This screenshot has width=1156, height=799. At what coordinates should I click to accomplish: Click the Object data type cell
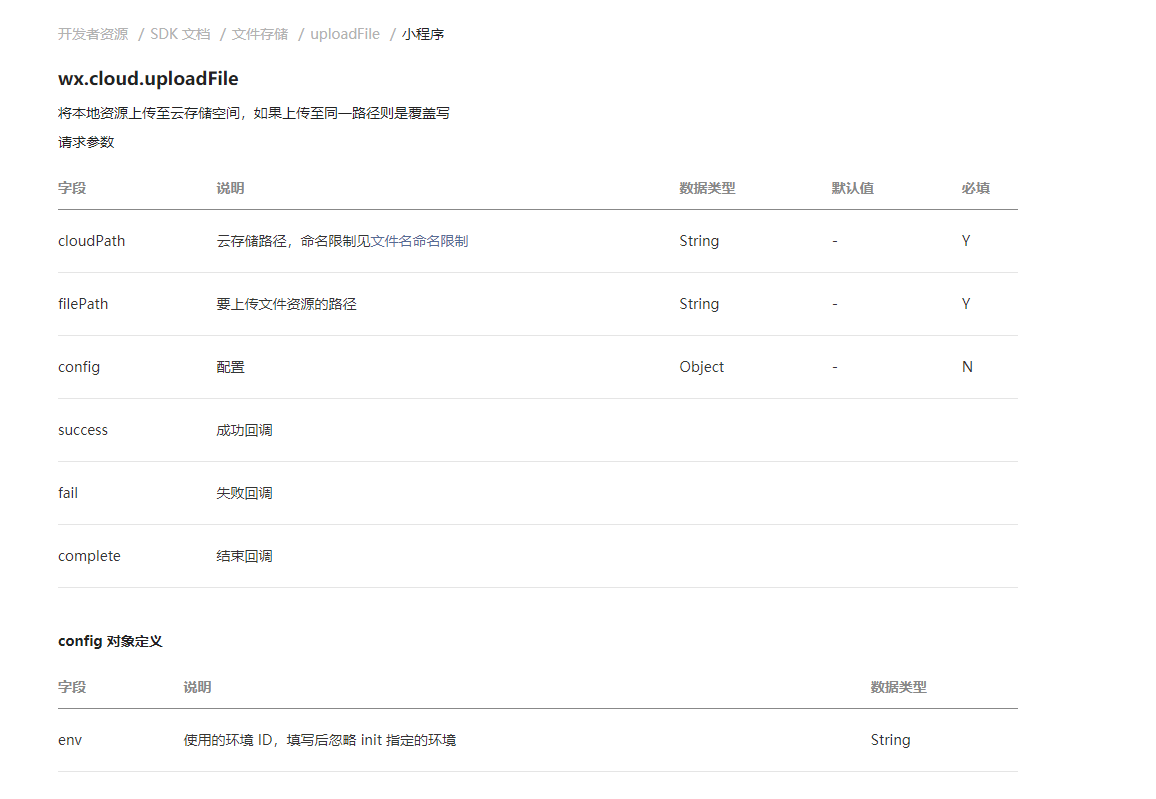click(701, 367)
